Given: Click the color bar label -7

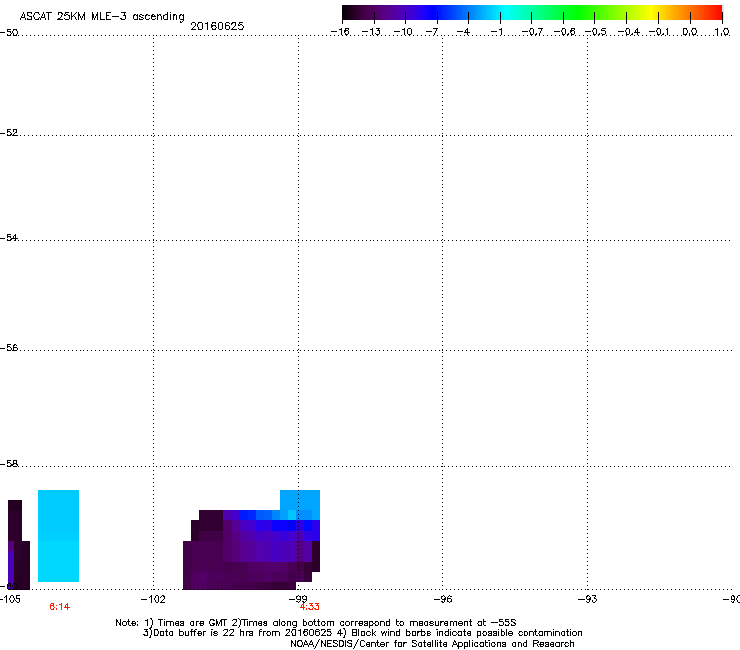Looking at the screenshot, I should click(432, 32).
